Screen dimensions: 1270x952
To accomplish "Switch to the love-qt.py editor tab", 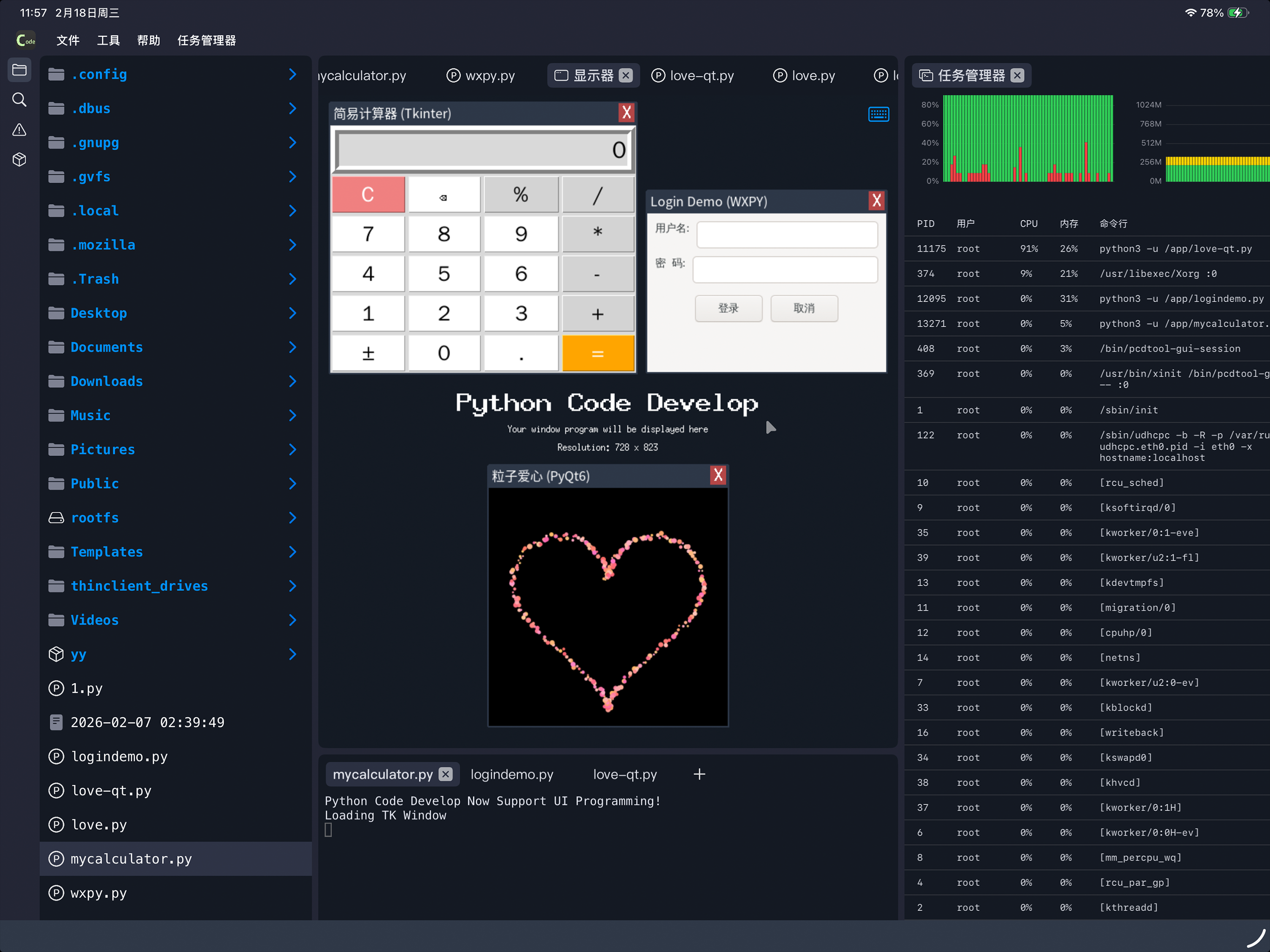I will (693, 75).
